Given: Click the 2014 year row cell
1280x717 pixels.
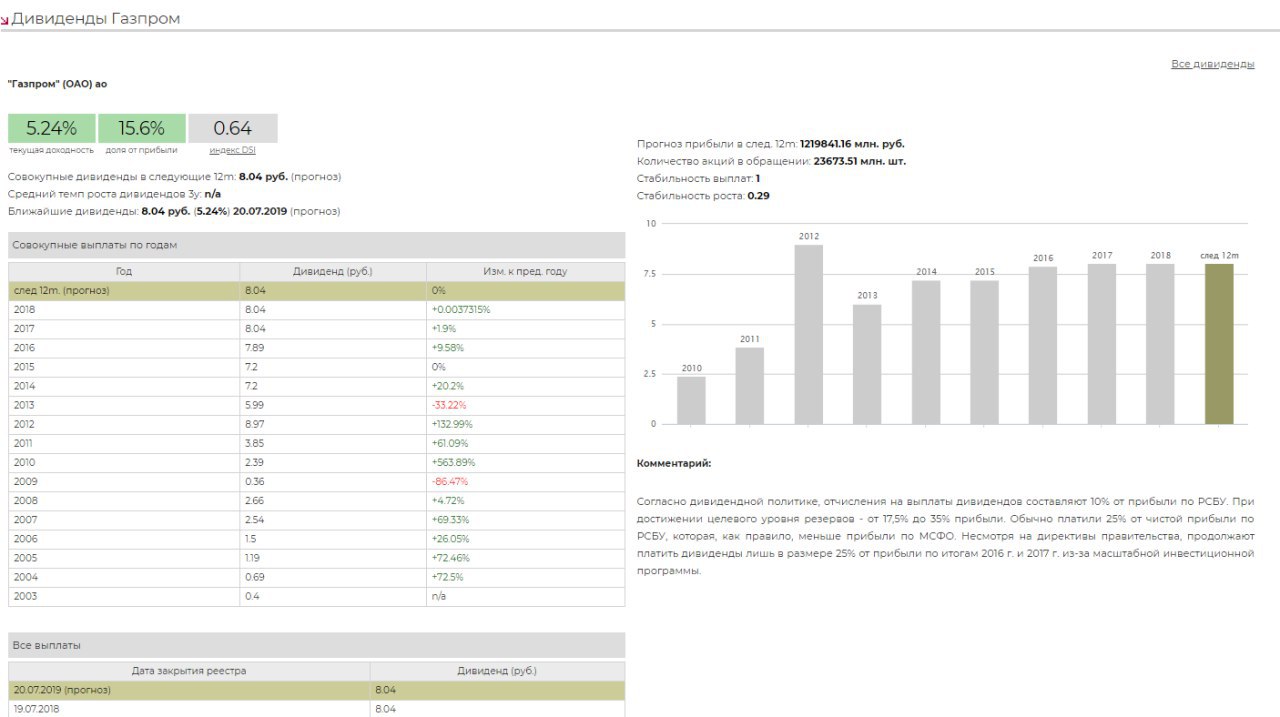Looking at the screenshot, I should (x=124, y=386).
